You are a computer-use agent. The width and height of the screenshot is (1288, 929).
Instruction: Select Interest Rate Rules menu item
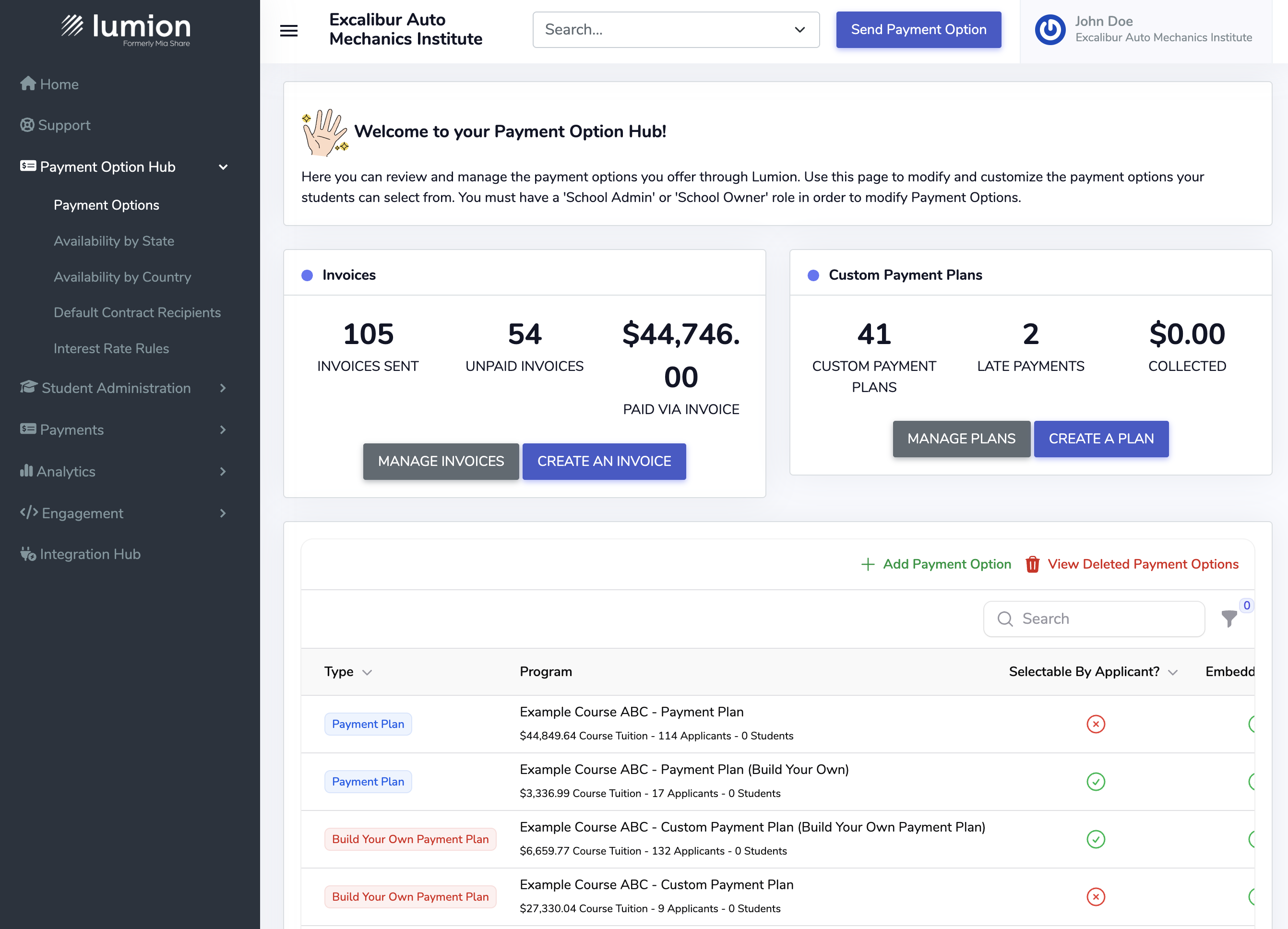pyautogui.click(x=111, y=348)
